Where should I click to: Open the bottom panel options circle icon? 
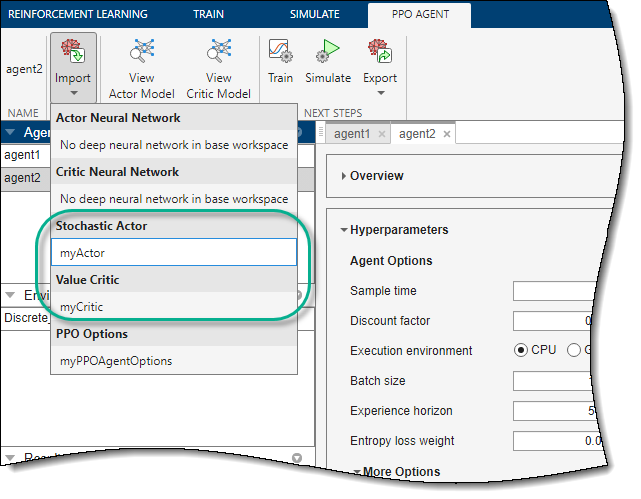(x=297, y=458)
